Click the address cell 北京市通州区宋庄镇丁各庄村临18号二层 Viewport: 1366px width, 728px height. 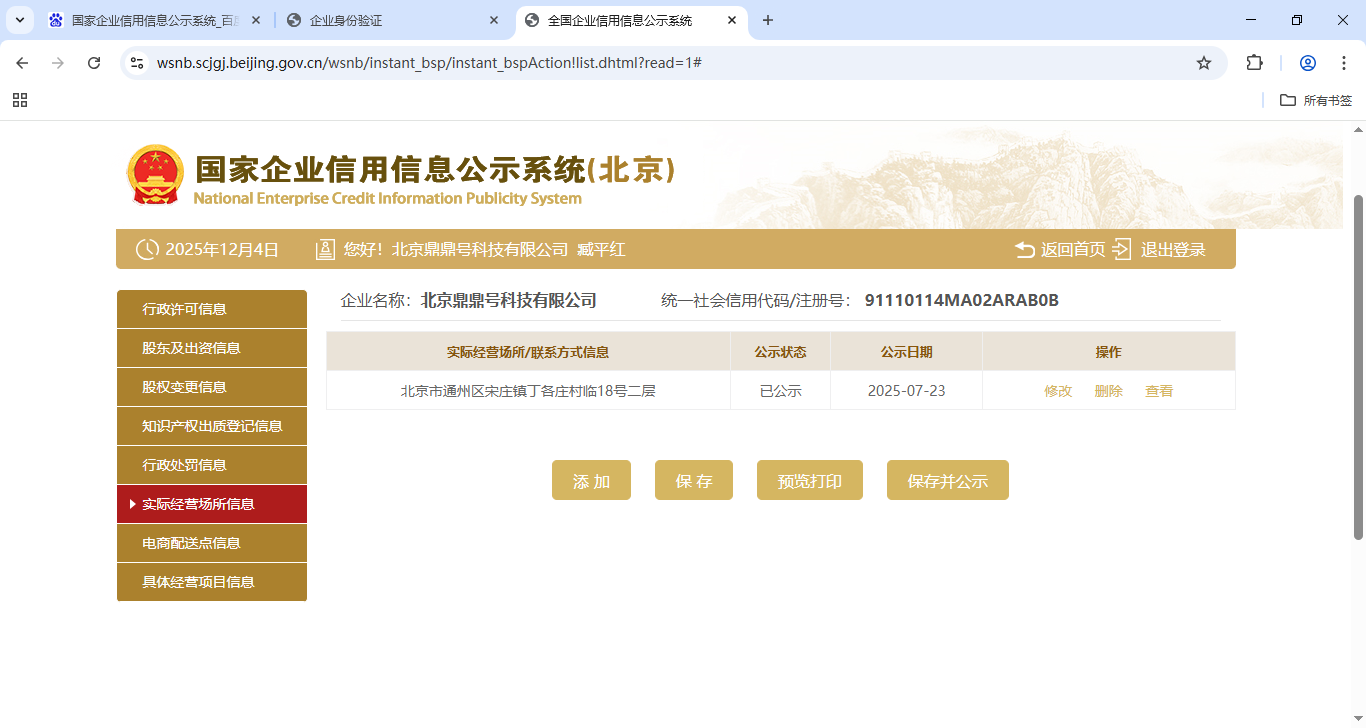coord(528,391)
